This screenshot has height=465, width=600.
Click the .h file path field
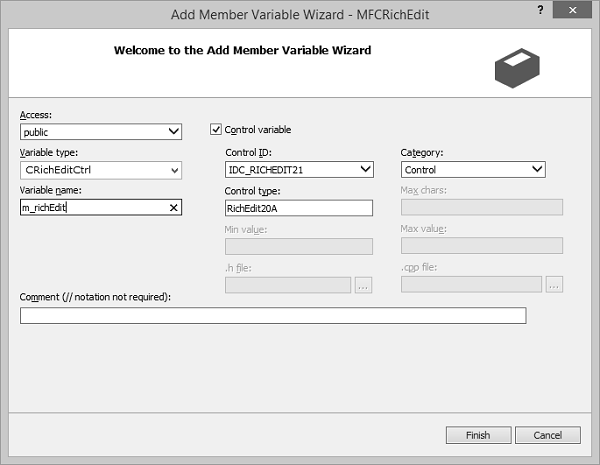click(x=288, y=285)
